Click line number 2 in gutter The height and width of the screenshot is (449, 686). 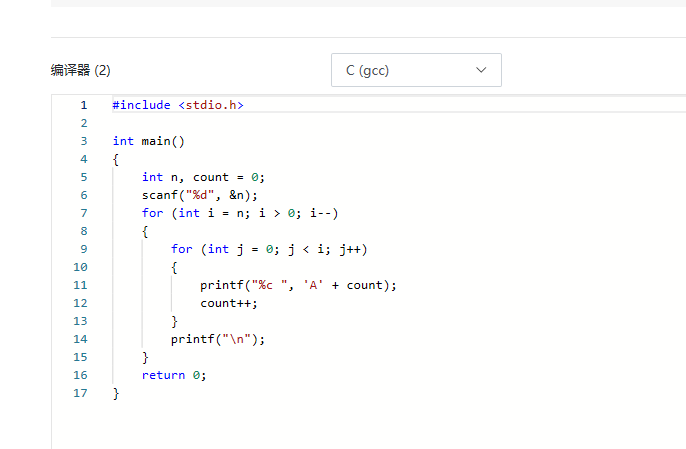pyautogui.click(x=84, y=123)
